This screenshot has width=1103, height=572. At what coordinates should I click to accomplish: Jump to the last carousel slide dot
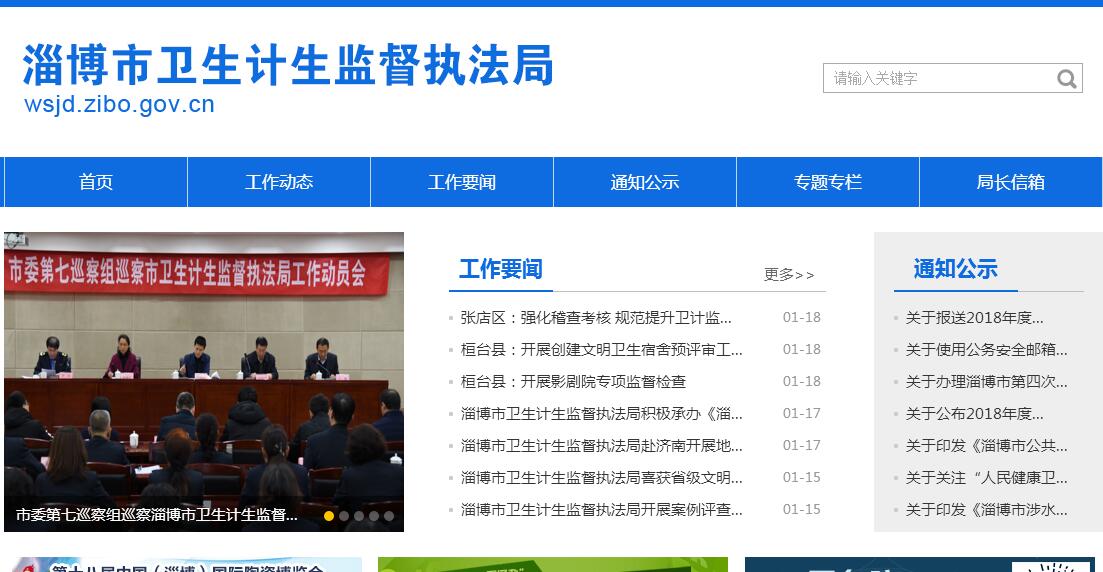[x=389, y=516]
